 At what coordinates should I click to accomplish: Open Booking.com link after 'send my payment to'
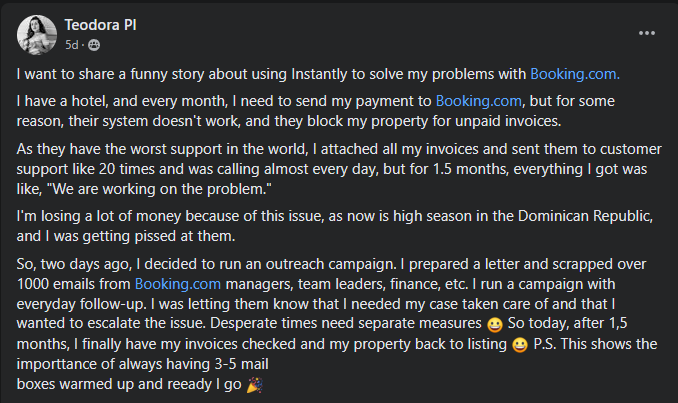click(x=479, y=101)
